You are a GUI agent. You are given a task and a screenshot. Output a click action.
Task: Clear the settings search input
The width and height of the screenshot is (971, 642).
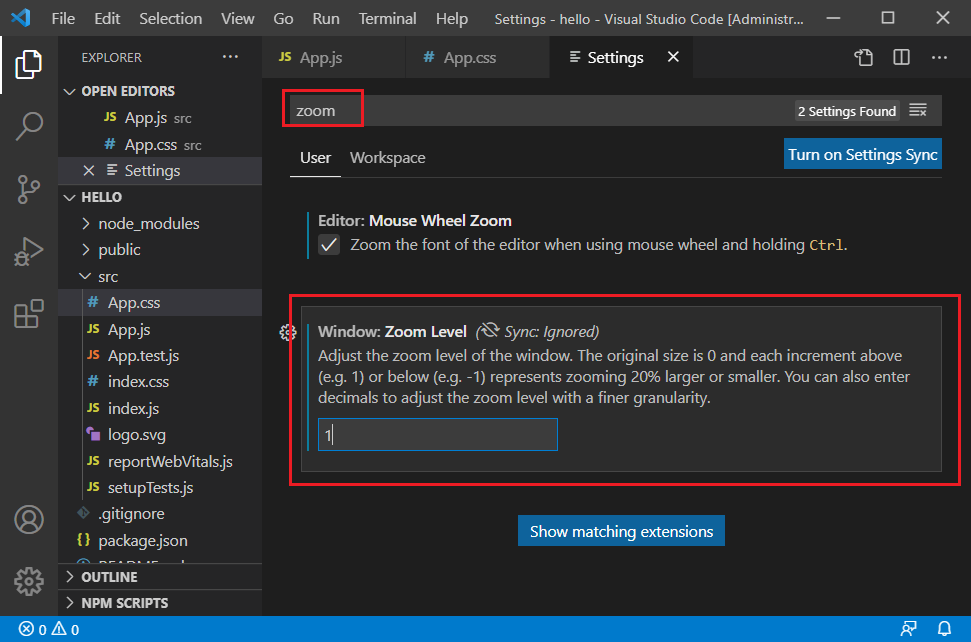point(918,111)
